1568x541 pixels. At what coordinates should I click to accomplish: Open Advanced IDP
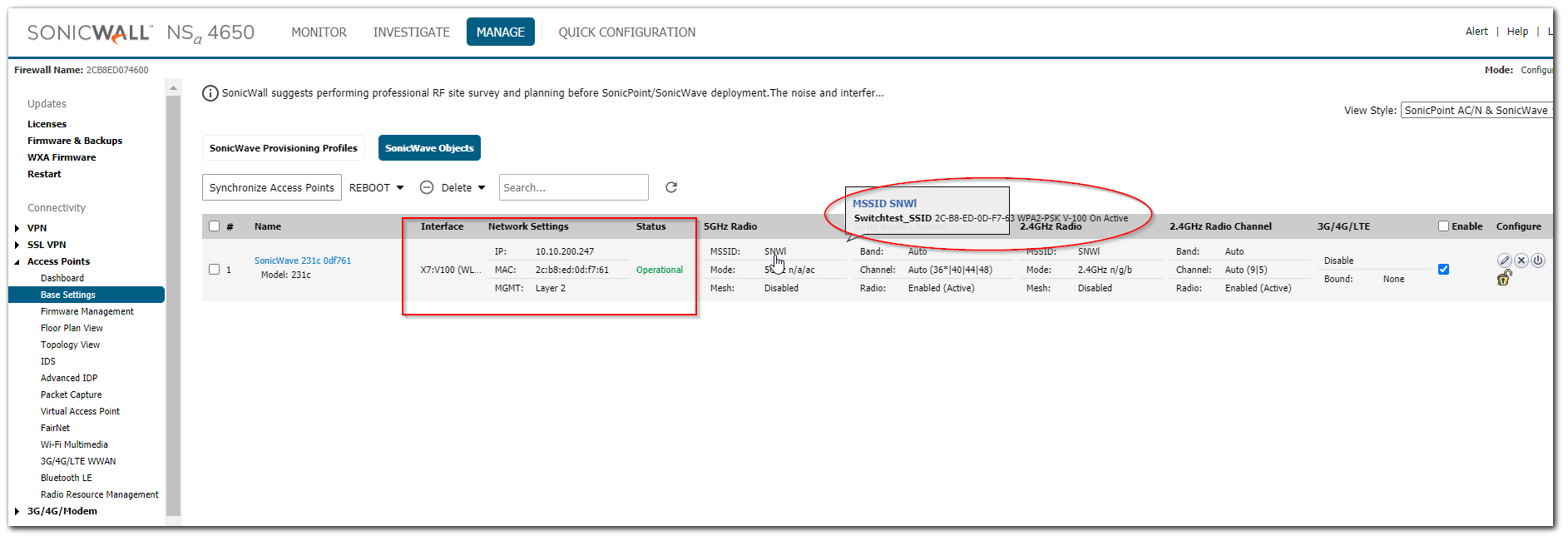click(x=69, y=378)
